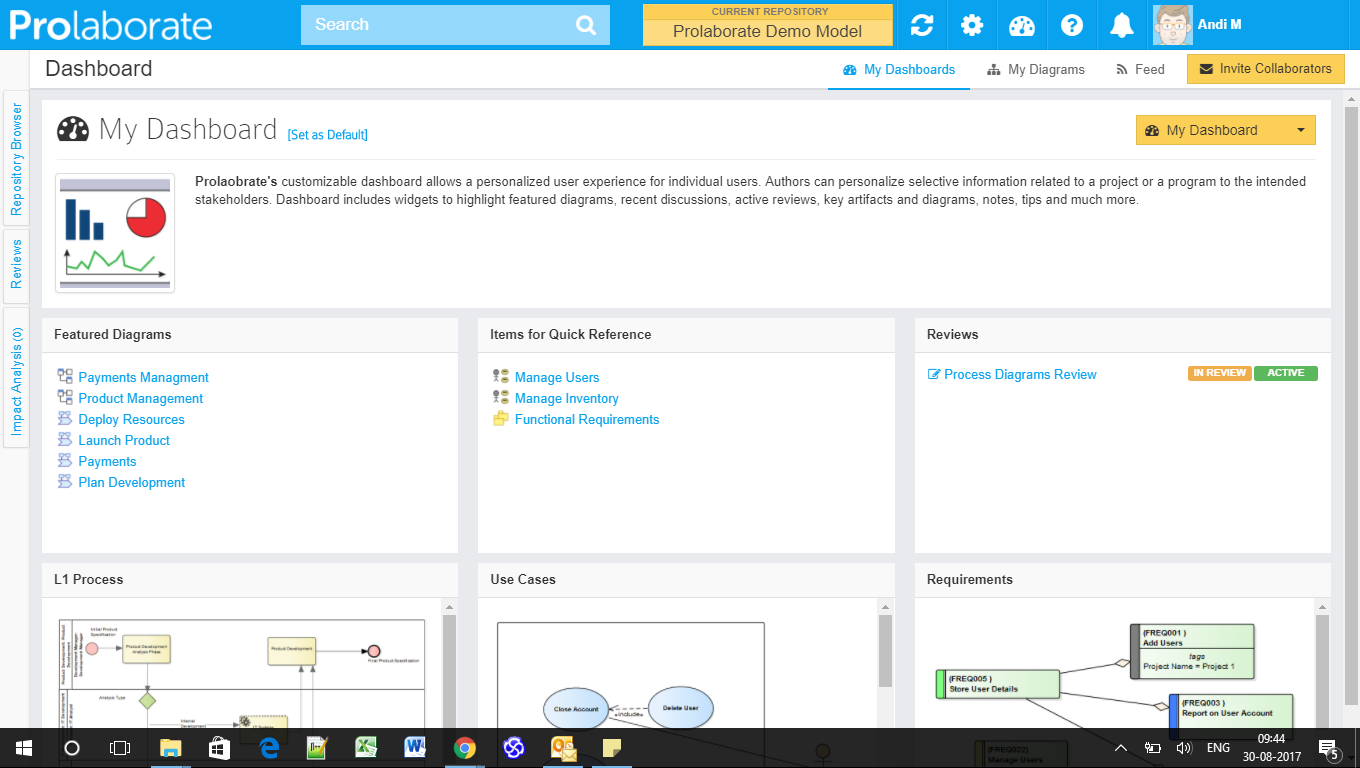
Task: Click the L1 Process widget scrollbar
Action: [x=449, y=670]
